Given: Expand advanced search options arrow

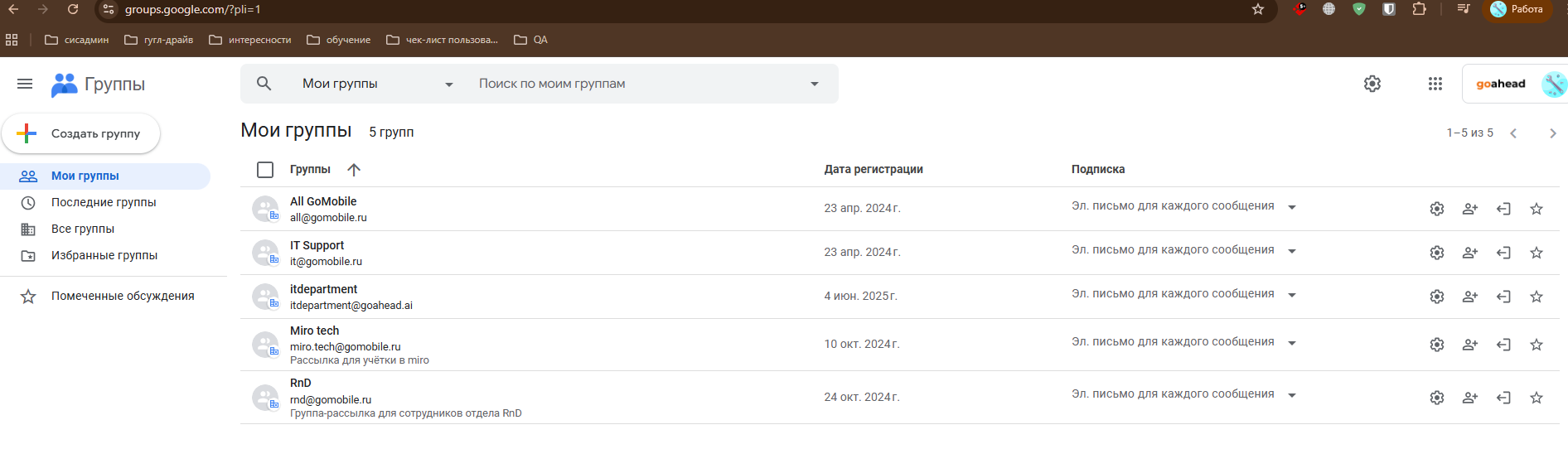Looking at the screenshot, I should pyautogui.click(x=814, y=84).
